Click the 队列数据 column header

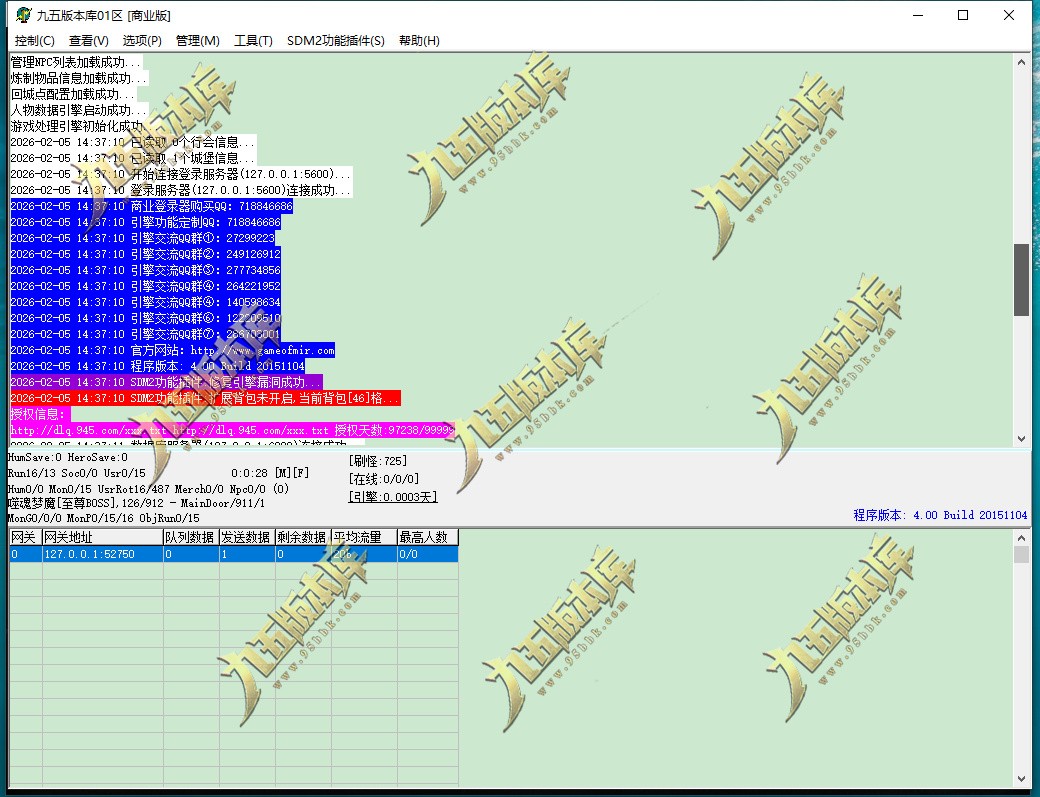[191, 537]
